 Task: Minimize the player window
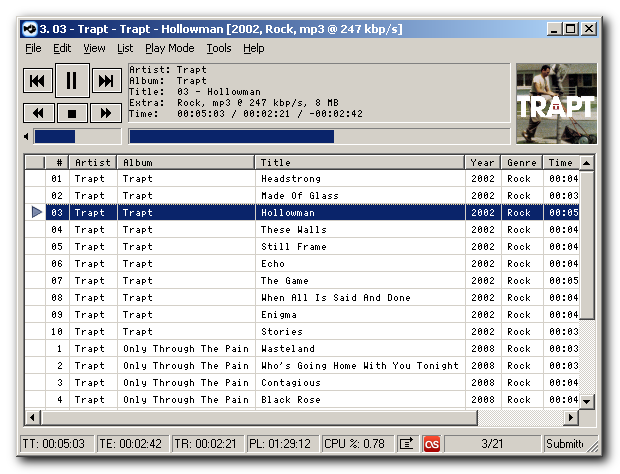coord(554,29)
